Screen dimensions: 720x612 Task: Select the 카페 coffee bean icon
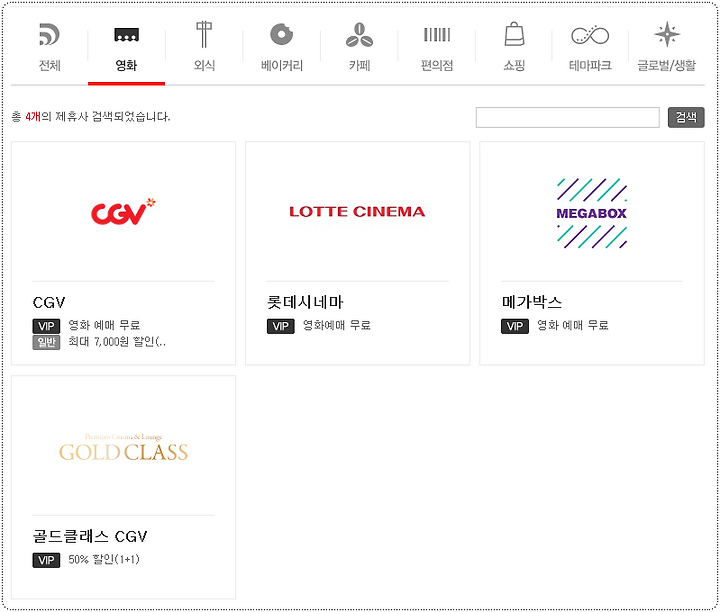[359, 35]
